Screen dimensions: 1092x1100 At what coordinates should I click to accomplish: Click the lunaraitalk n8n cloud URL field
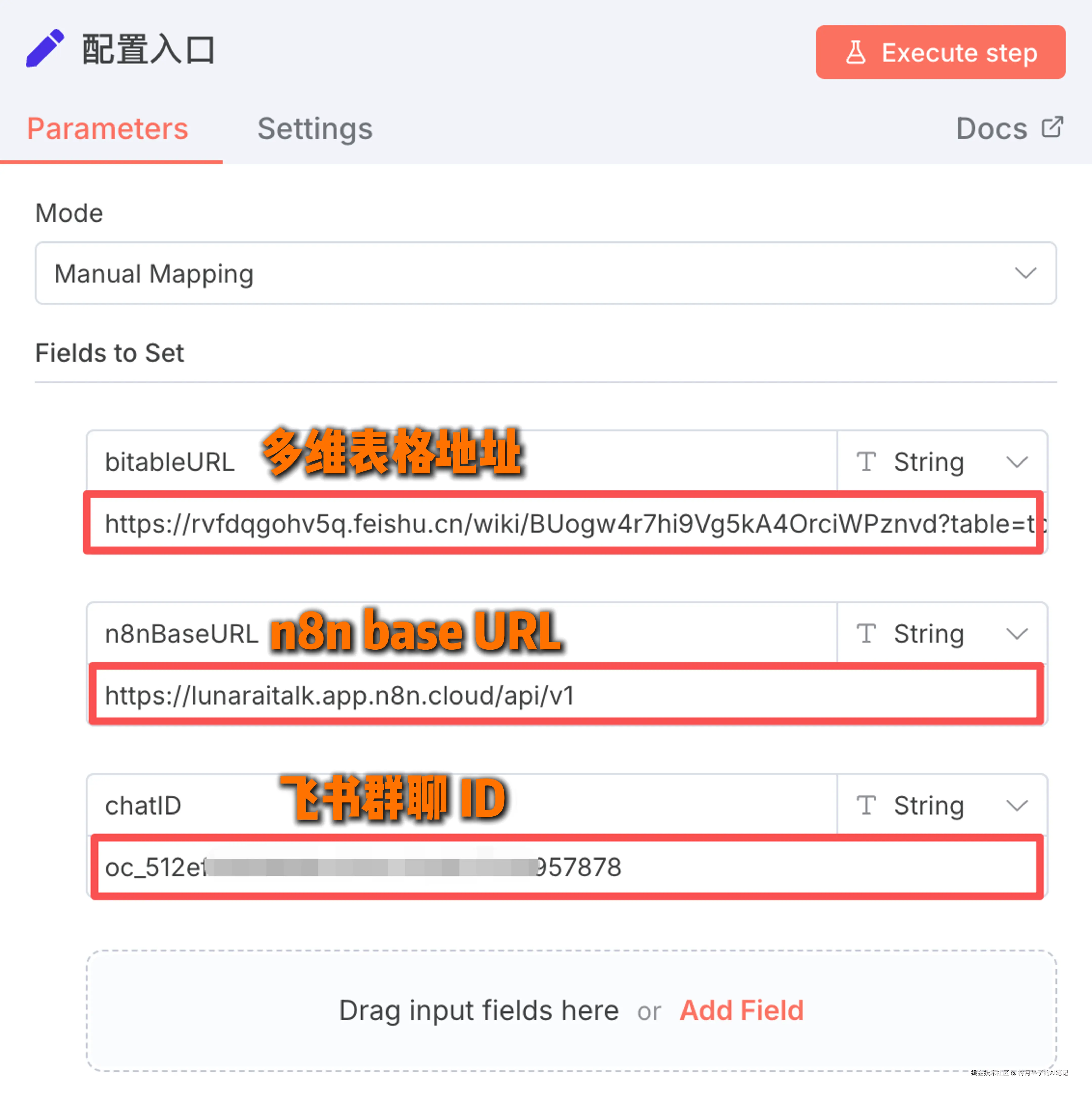coord(566,695)
